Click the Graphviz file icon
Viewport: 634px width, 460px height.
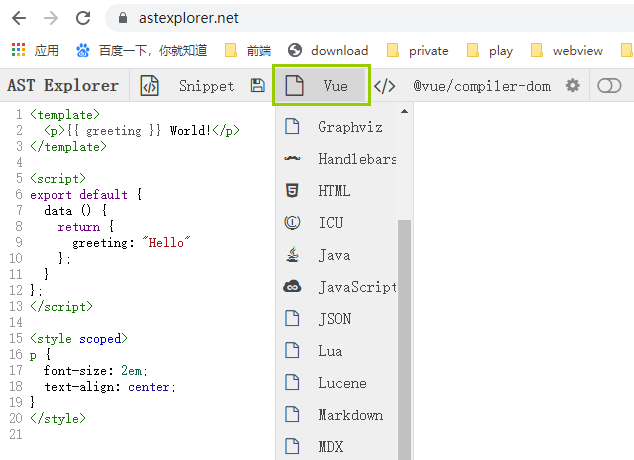point(292,127)
